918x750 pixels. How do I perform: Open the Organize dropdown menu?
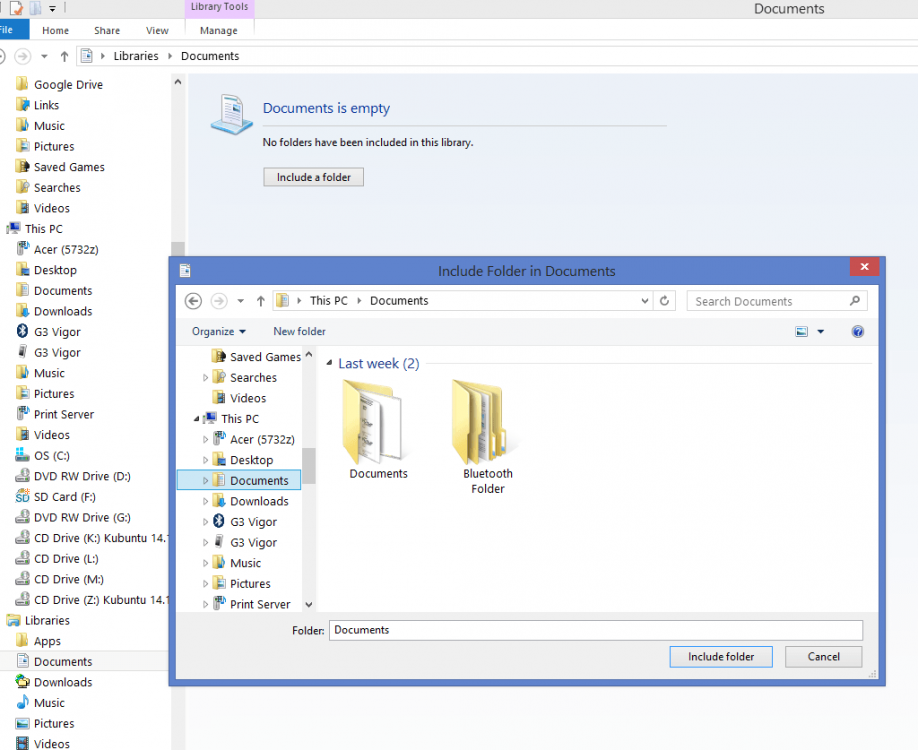pos(219,331)
